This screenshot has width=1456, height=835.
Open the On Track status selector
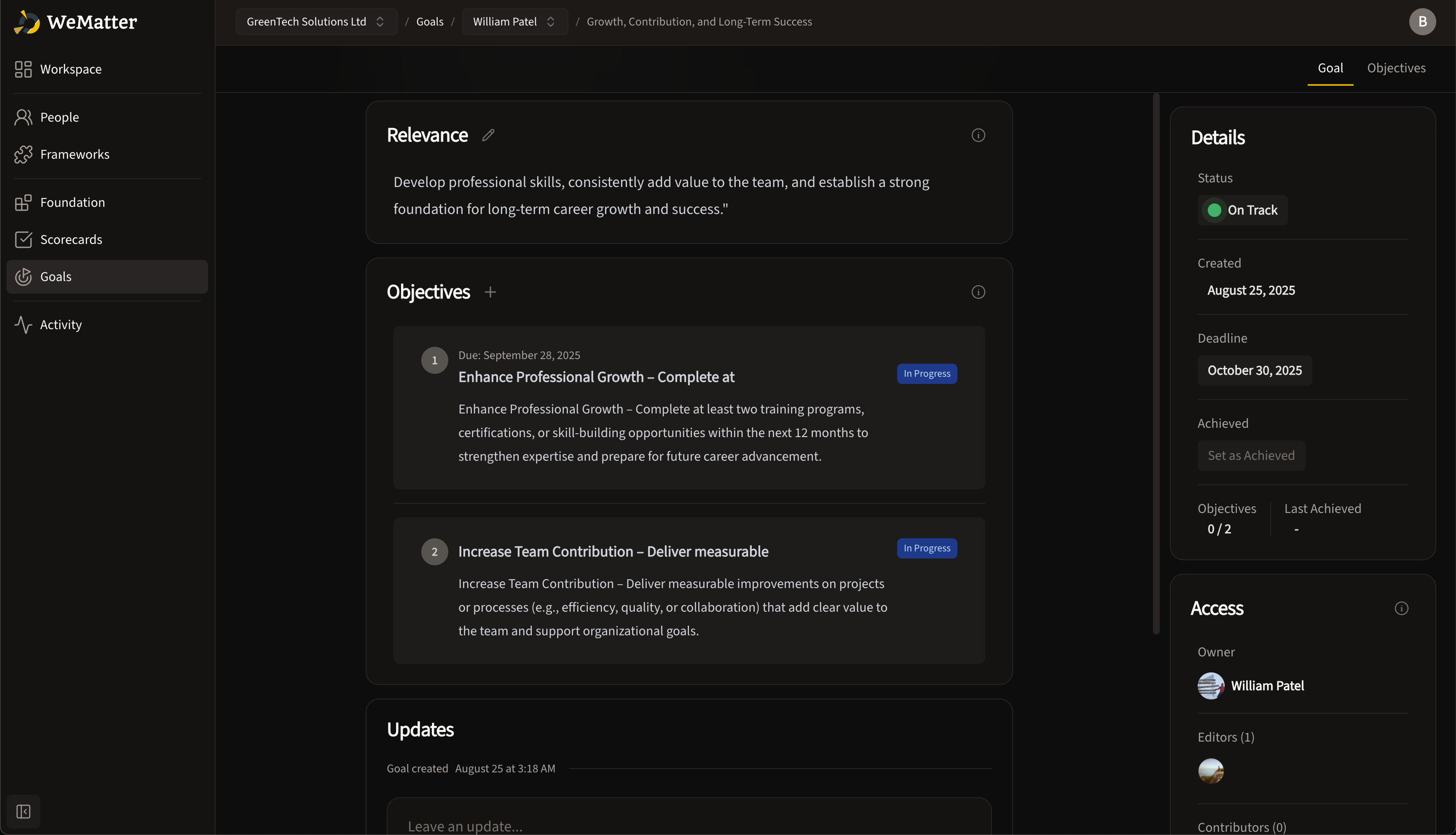(1242, 211)
